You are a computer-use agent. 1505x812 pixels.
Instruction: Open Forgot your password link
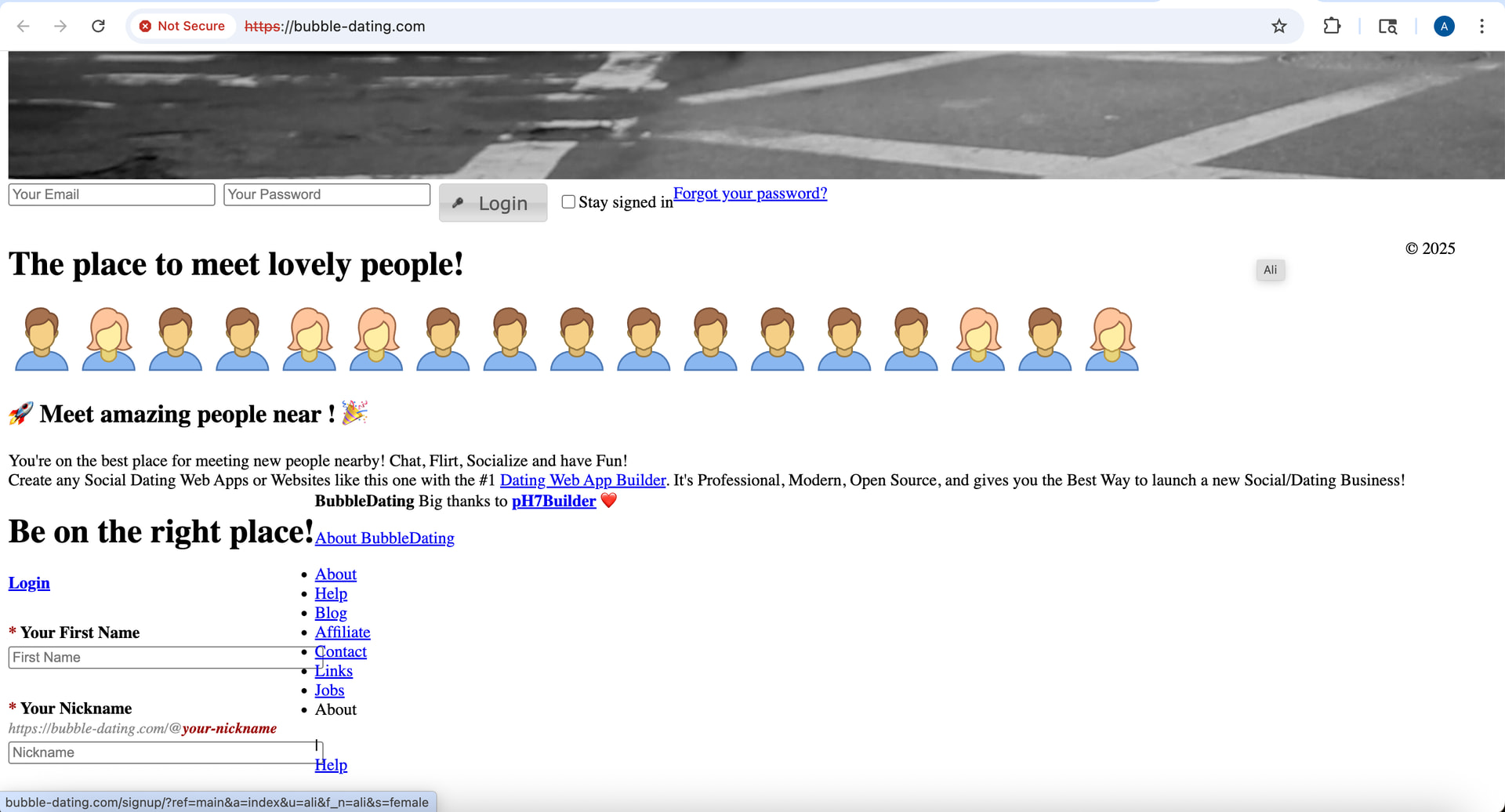coord(749,194)
